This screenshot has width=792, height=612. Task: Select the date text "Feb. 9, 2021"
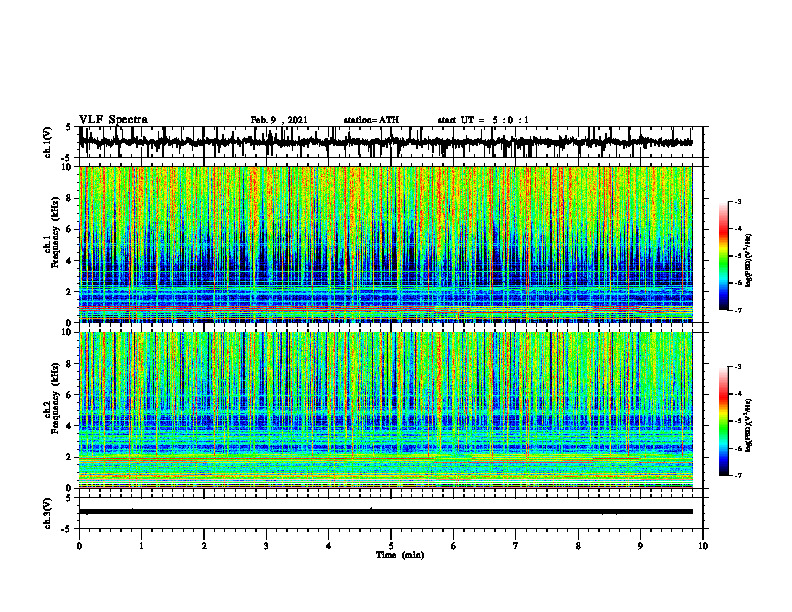[279, 120]
